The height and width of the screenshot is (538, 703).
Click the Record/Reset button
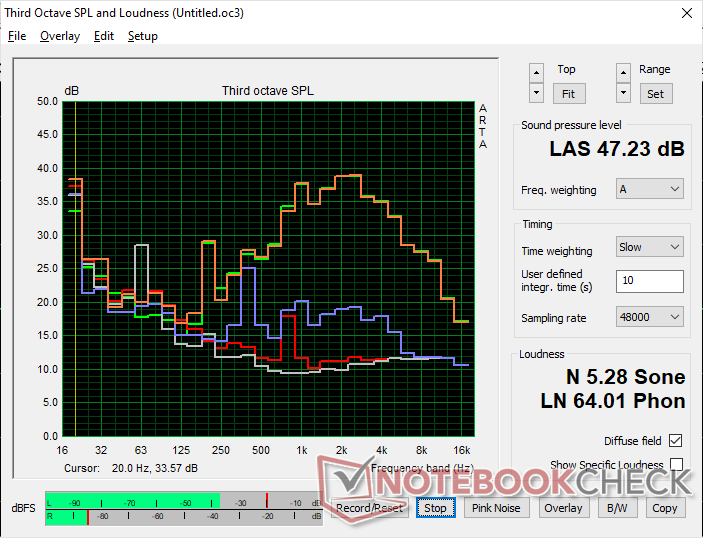(x=369, y=508)
